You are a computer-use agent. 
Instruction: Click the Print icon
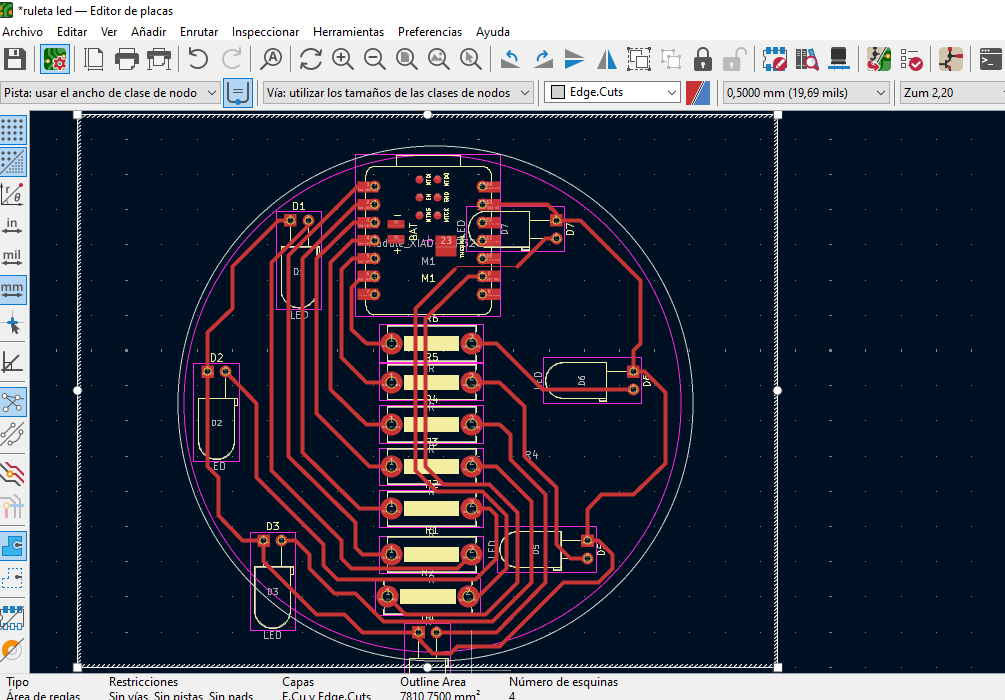126,59
